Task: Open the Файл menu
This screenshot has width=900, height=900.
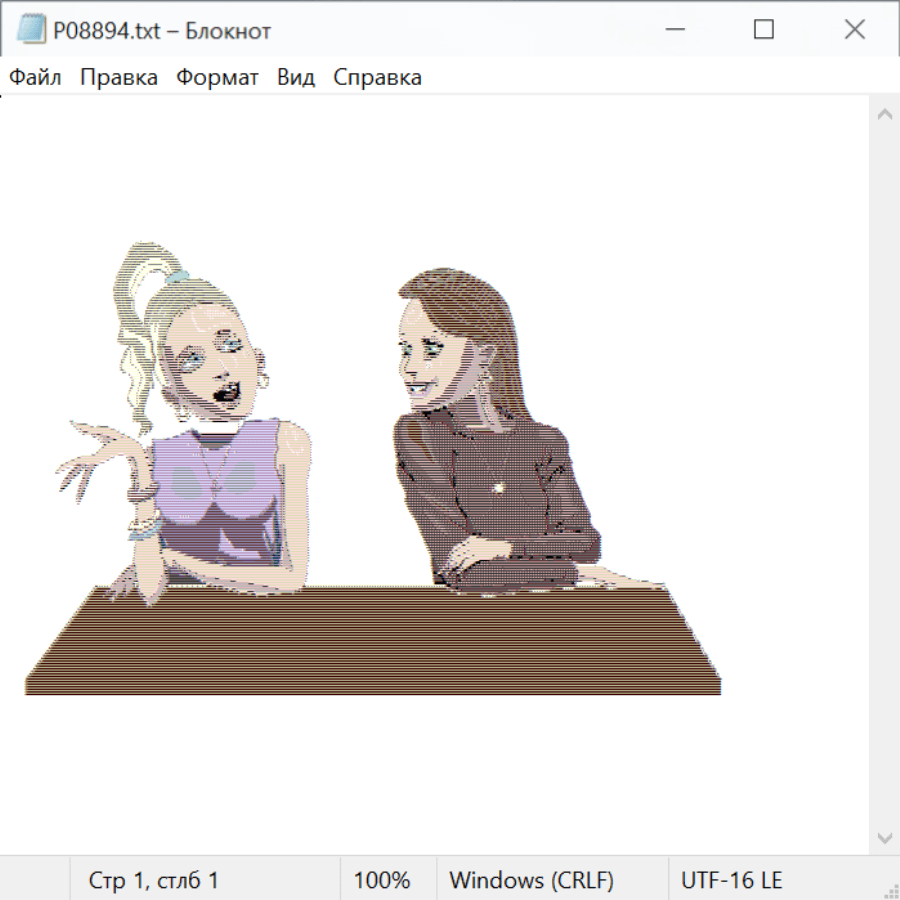Action: [36, 78]
